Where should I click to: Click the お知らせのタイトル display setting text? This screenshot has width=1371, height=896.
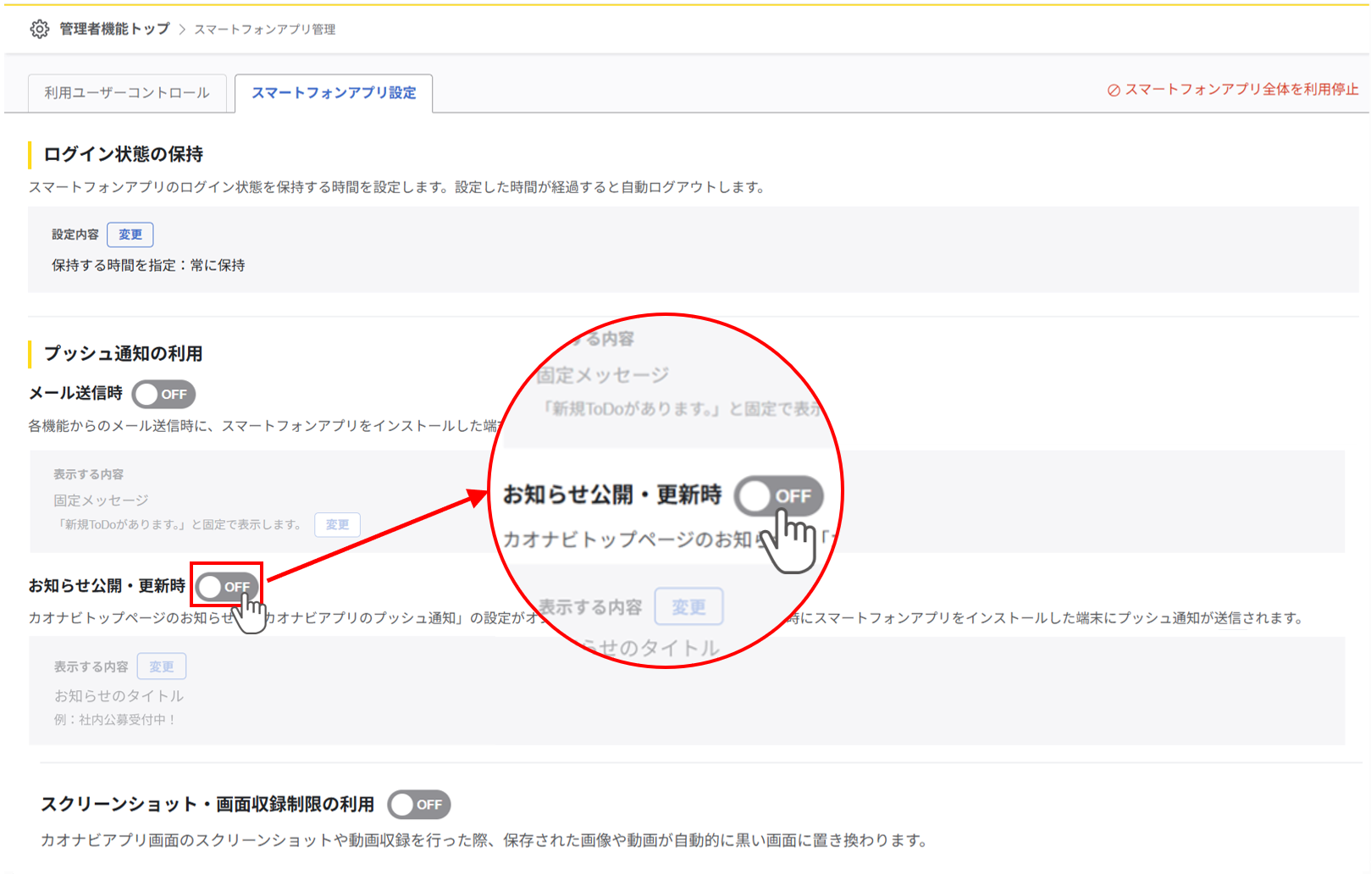click(x=119, y=695)
